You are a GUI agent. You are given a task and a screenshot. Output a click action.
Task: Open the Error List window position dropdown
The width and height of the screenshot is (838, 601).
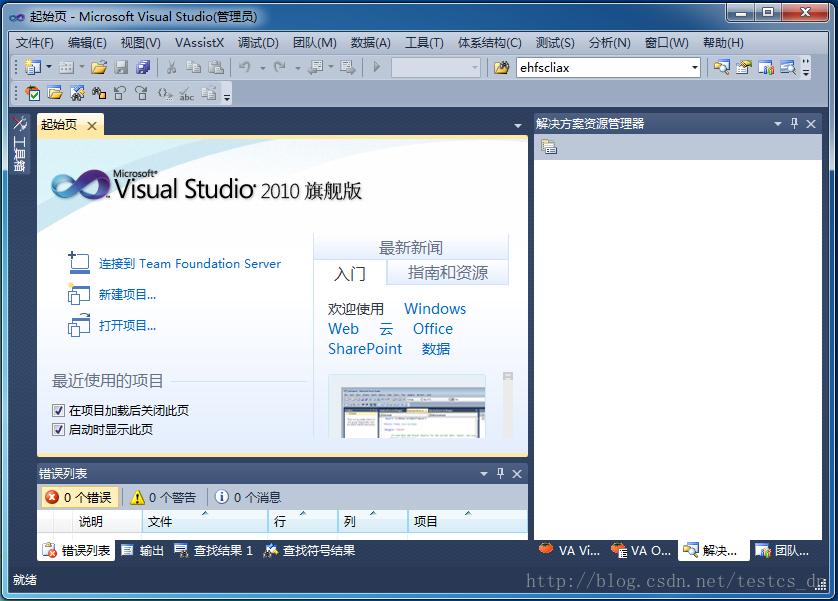484,474
